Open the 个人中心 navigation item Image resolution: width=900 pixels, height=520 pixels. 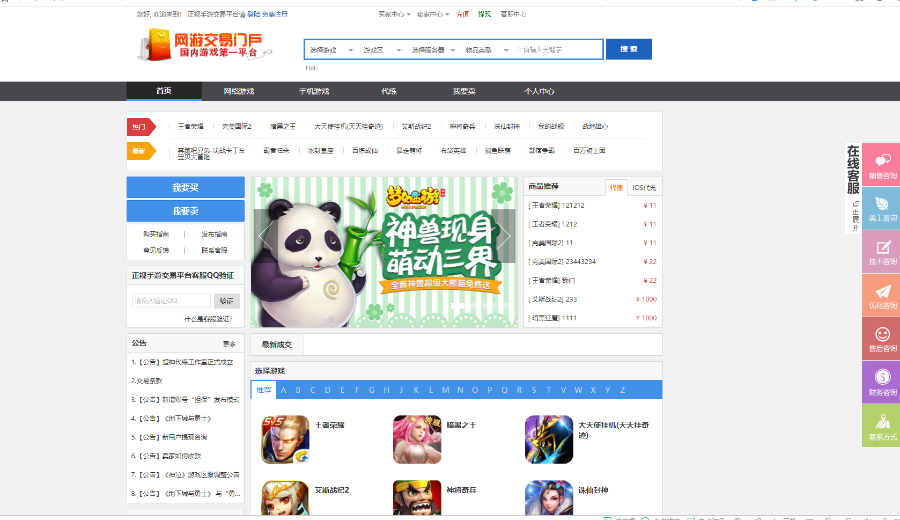538,91
